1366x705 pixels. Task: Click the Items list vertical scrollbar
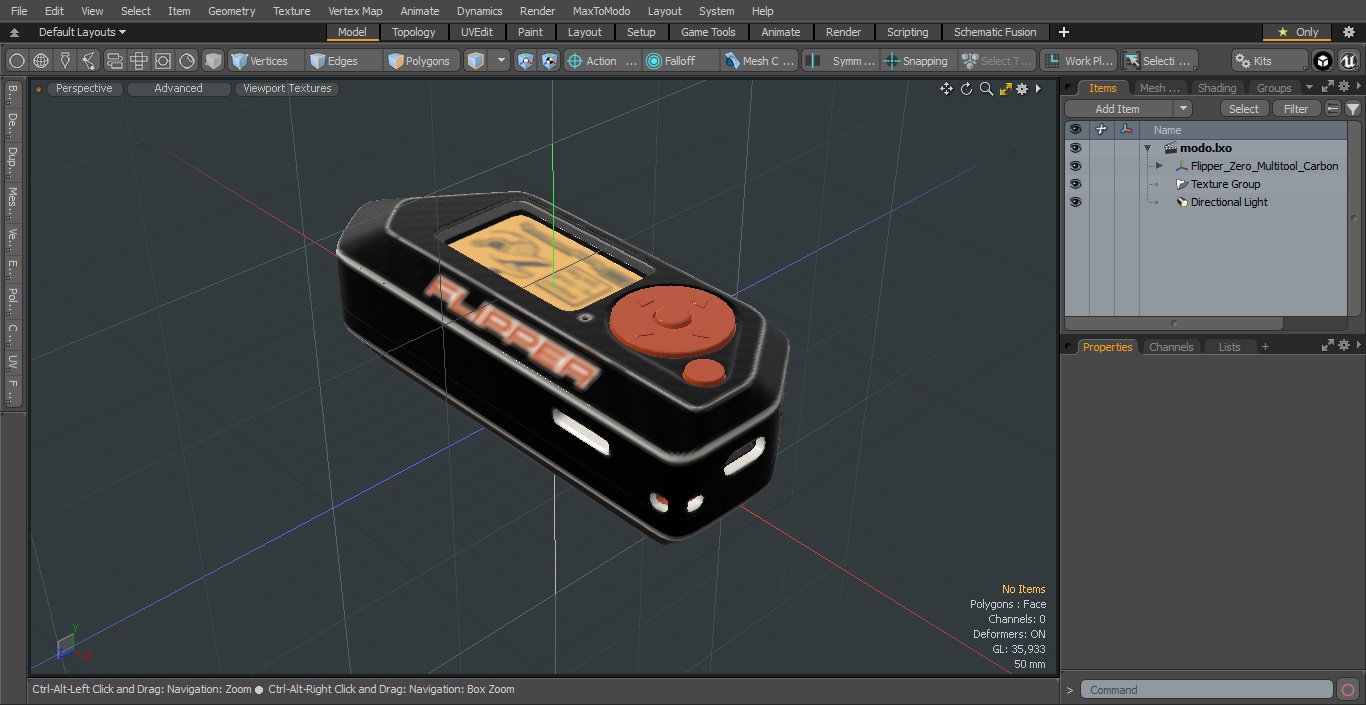1354,219
